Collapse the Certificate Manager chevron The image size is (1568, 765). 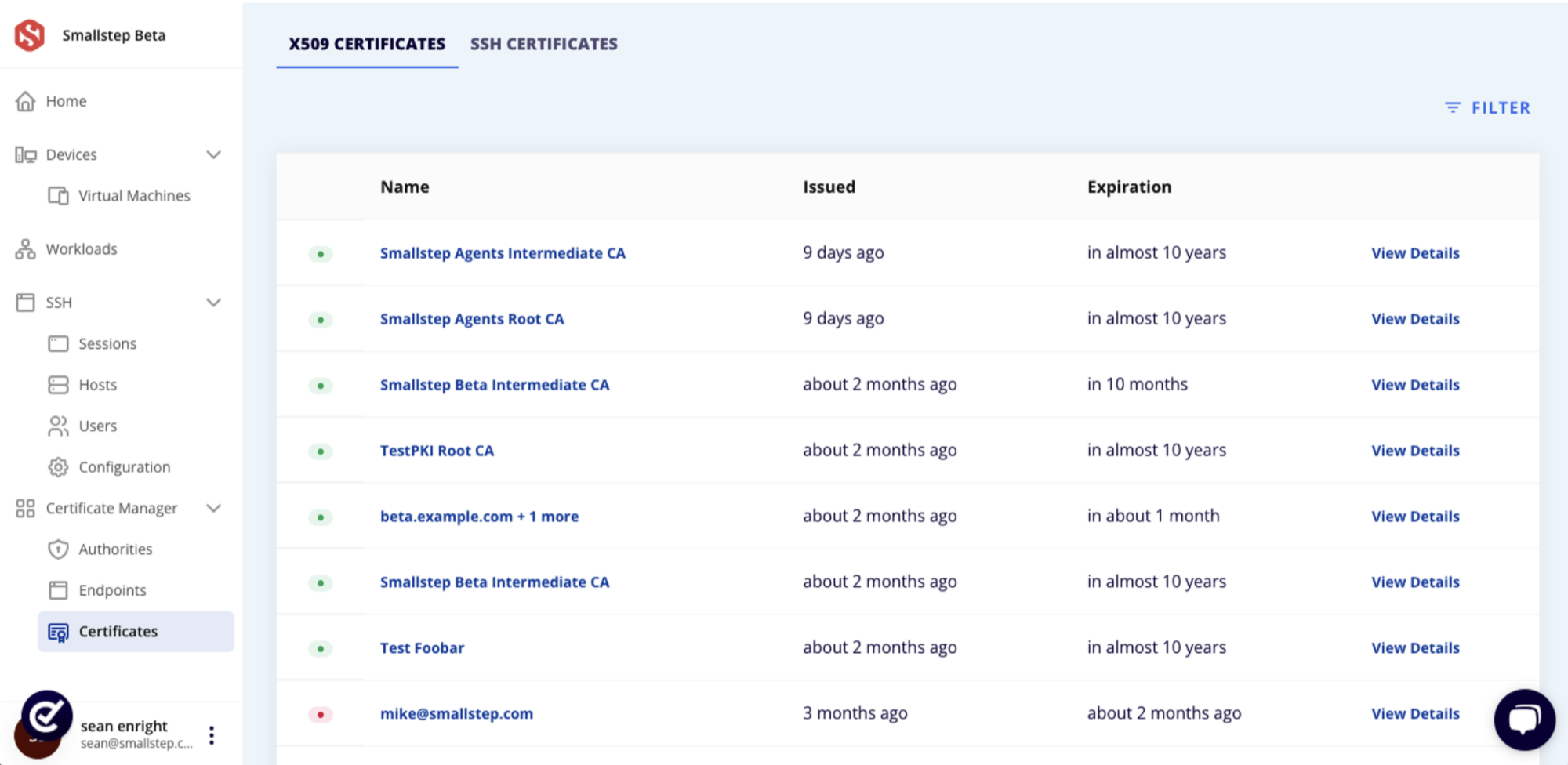point(213,508)
